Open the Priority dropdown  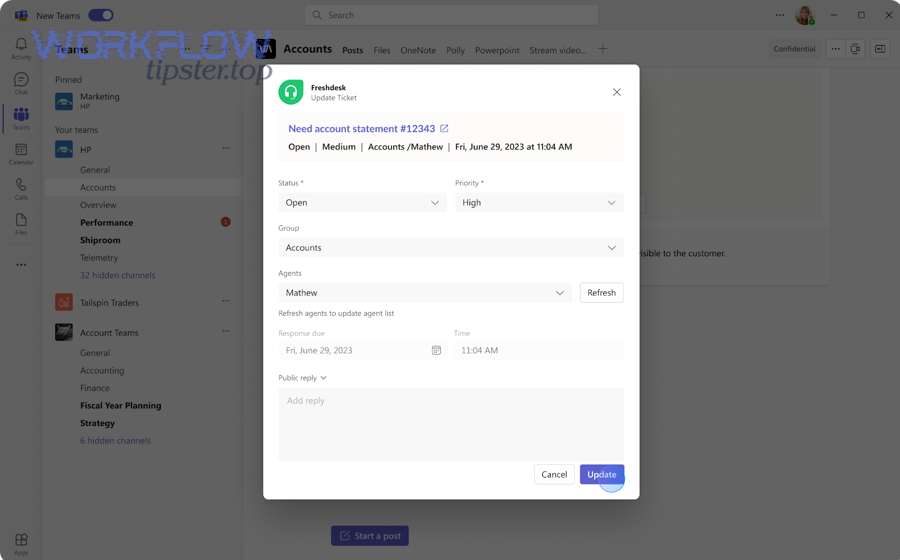point(539,203)
